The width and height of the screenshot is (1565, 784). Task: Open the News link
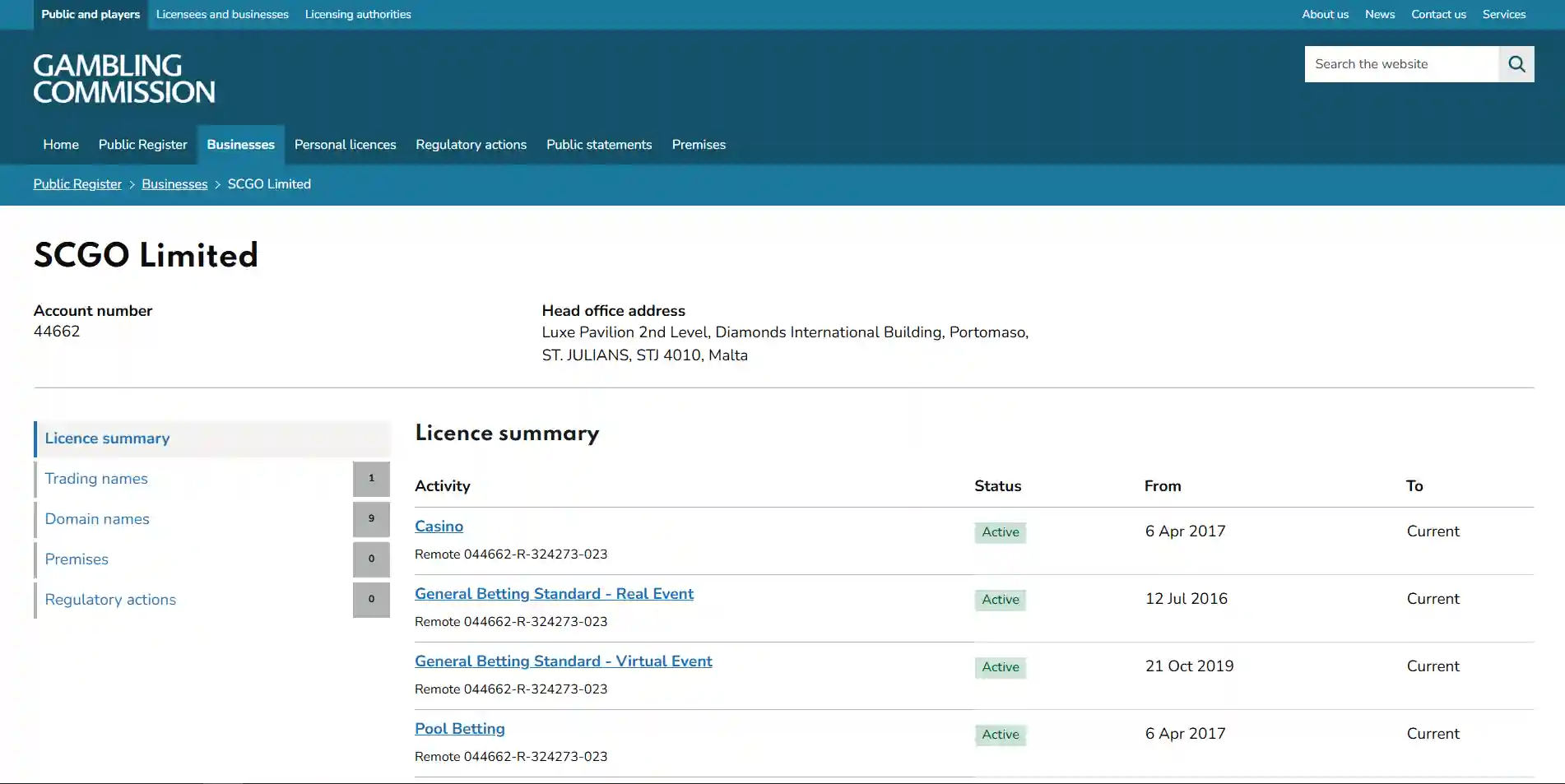[1380, 15]
